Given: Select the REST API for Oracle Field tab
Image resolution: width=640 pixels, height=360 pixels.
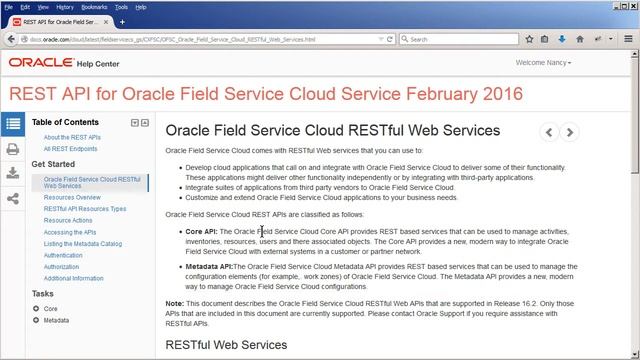Looking at the screenshot, I should (61, 22).
